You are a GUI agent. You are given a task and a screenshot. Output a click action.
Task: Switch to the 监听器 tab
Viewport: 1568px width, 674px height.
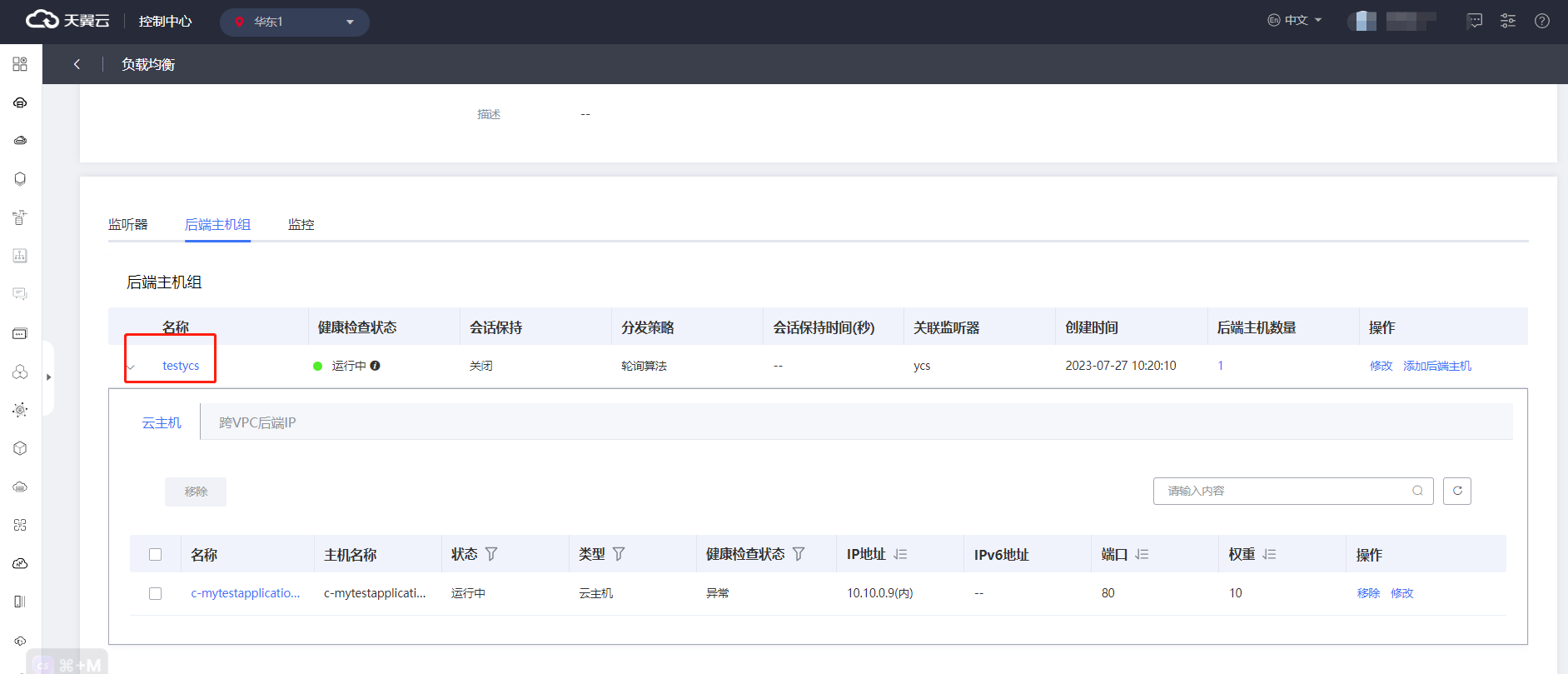127,224
